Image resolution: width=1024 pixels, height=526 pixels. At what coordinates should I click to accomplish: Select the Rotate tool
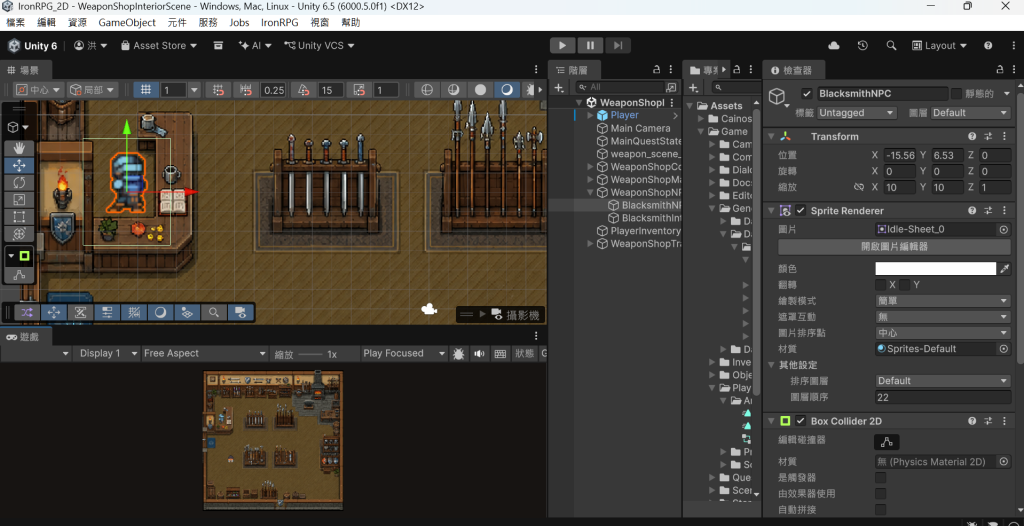(x=19, y=182)
